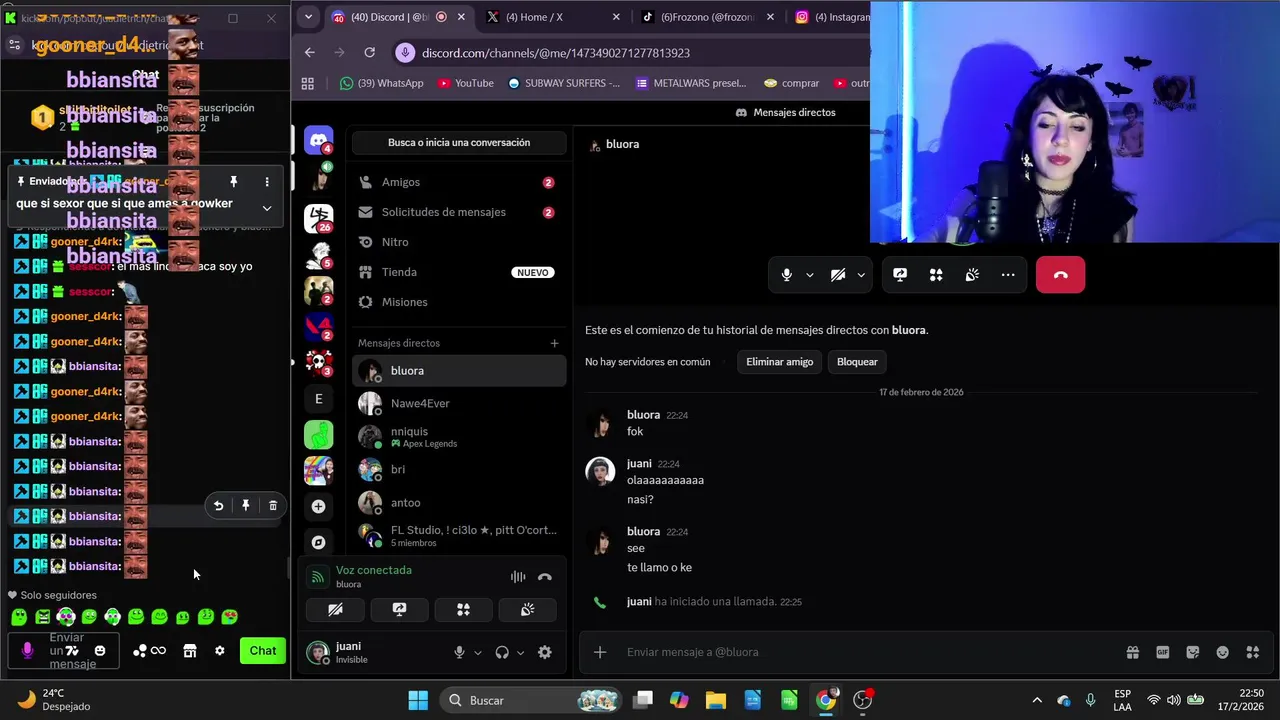Toggle camera in call toolbar

pos(838,275)
